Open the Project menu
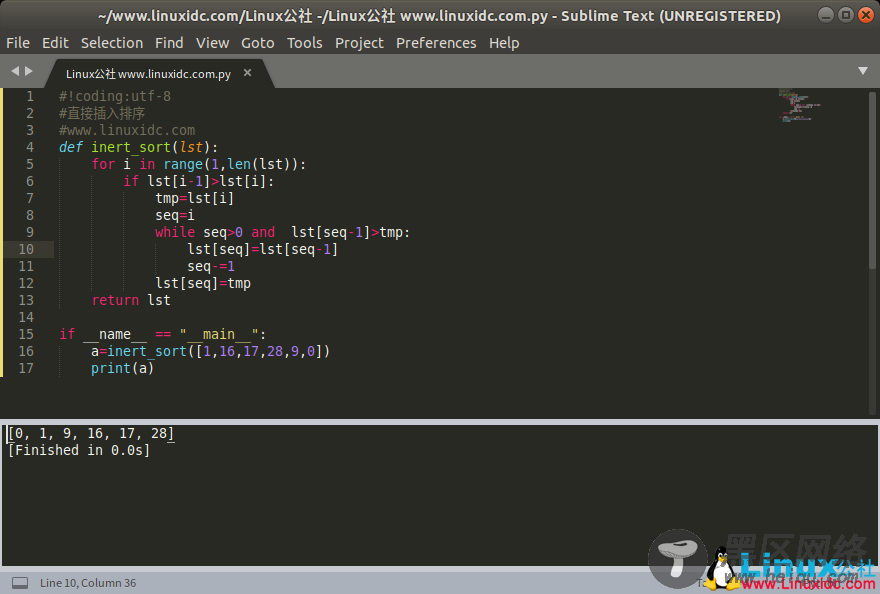 pos(359,43)
